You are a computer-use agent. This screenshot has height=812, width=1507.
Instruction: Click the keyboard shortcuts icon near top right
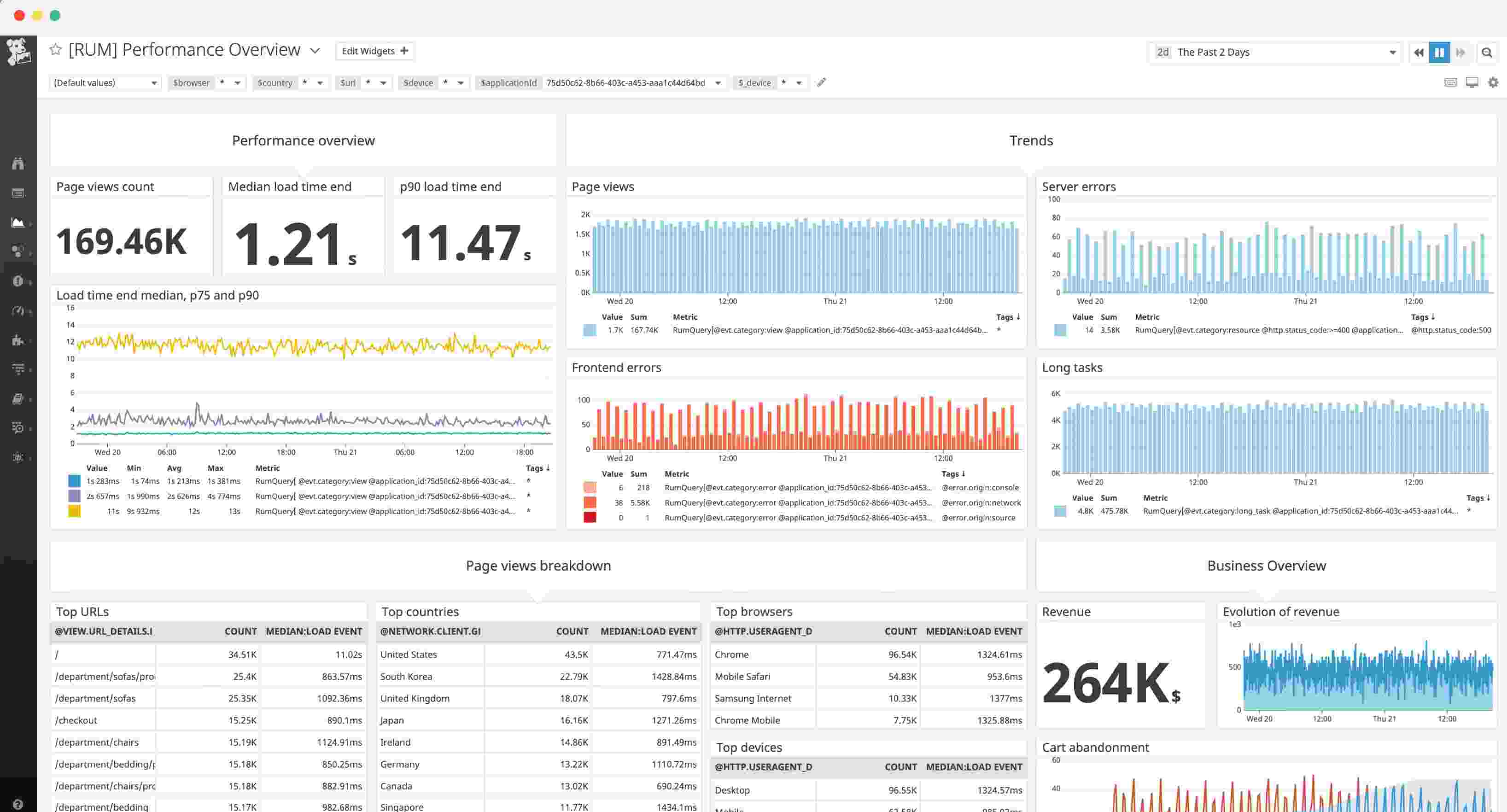pyautogui.click(x=1451, y=82)
